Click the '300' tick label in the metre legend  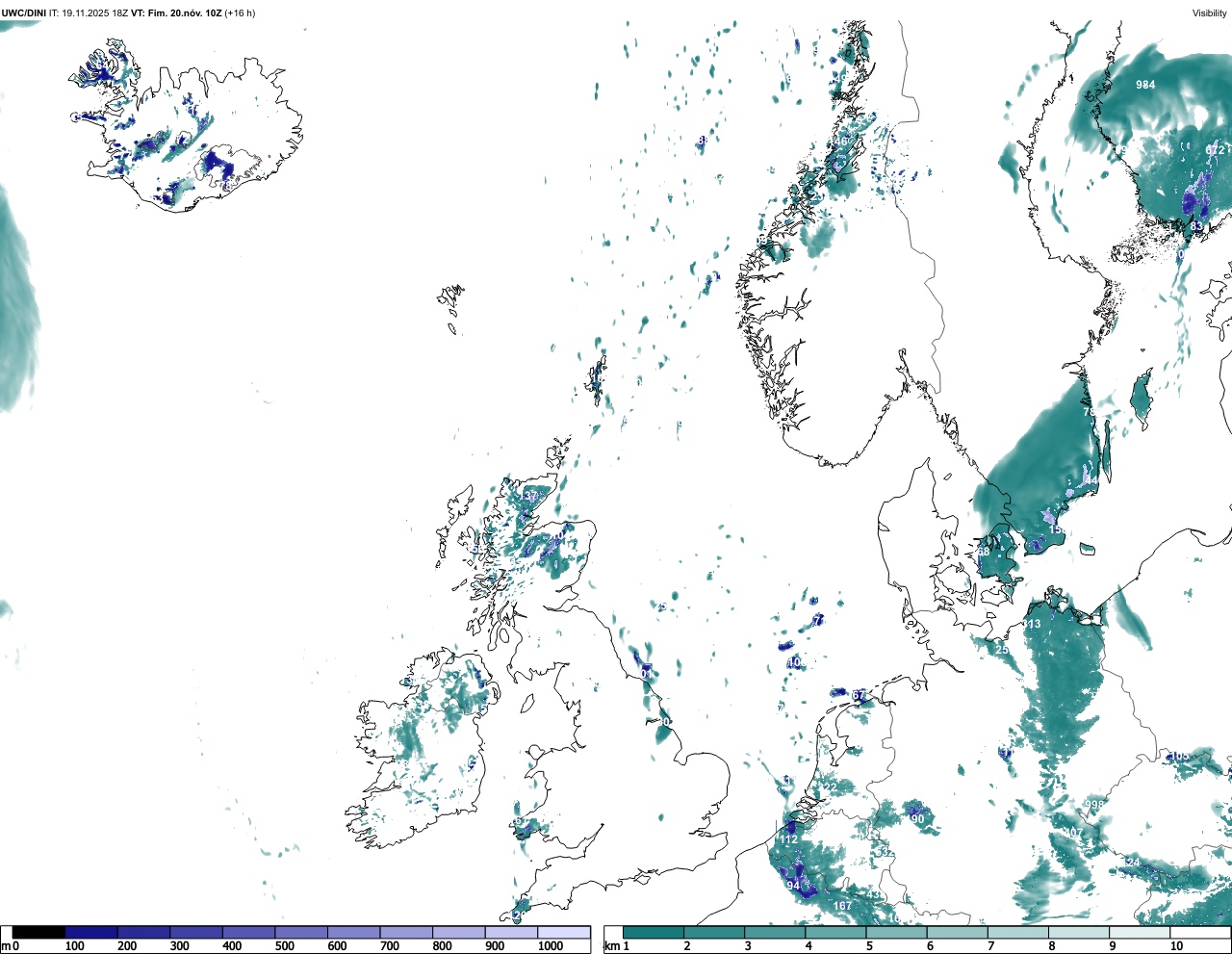pos(179,946)
